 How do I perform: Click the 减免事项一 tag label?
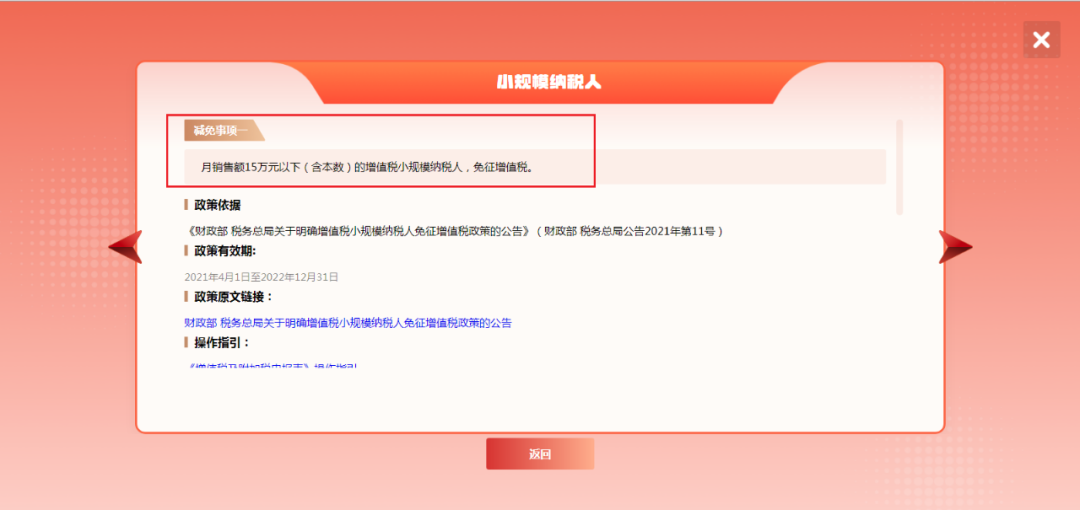pyautogui.click(x=221, y=131)
